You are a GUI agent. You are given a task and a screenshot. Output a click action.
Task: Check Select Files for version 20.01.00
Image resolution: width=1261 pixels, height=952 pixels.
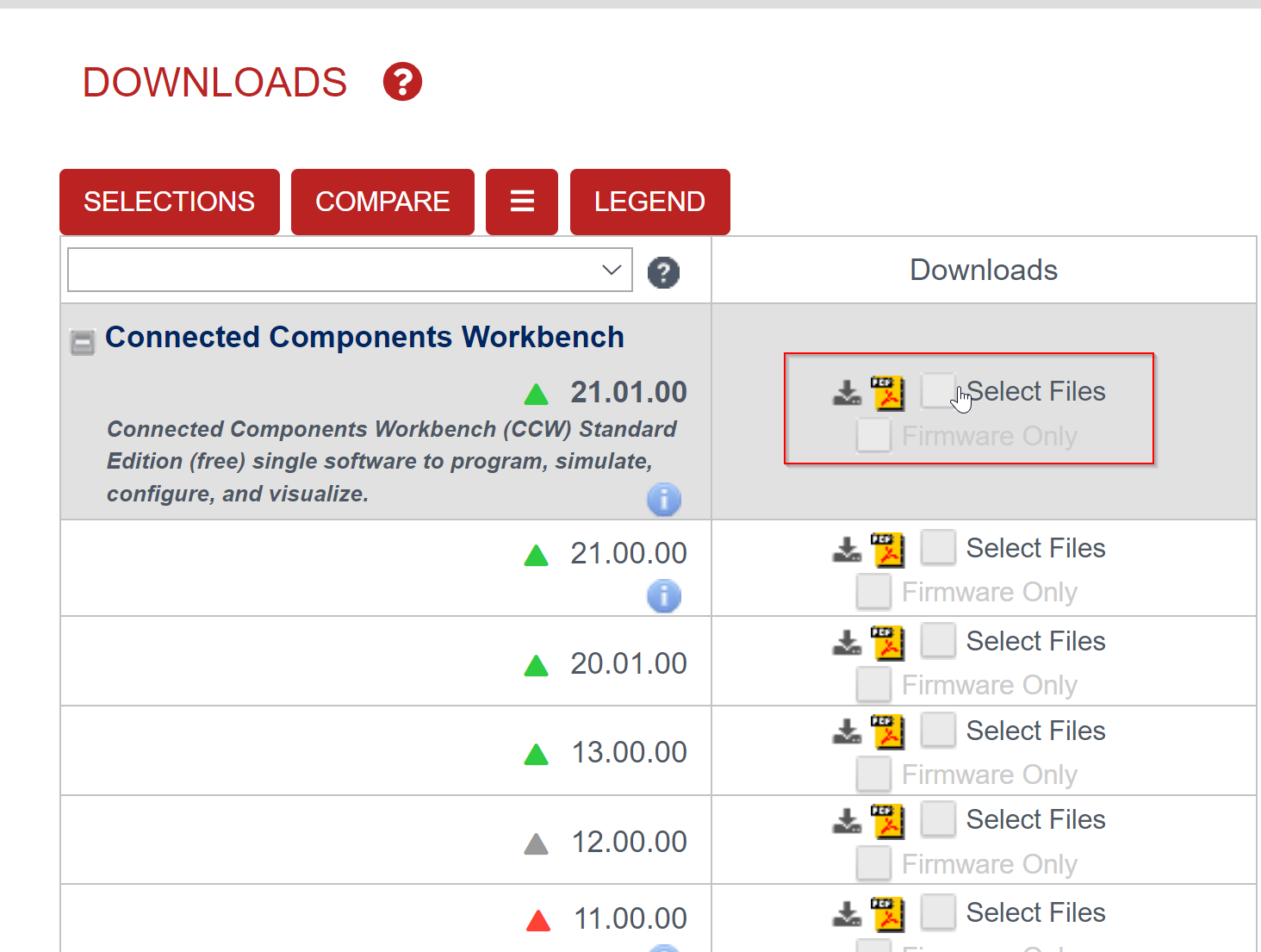coord(938,640)
